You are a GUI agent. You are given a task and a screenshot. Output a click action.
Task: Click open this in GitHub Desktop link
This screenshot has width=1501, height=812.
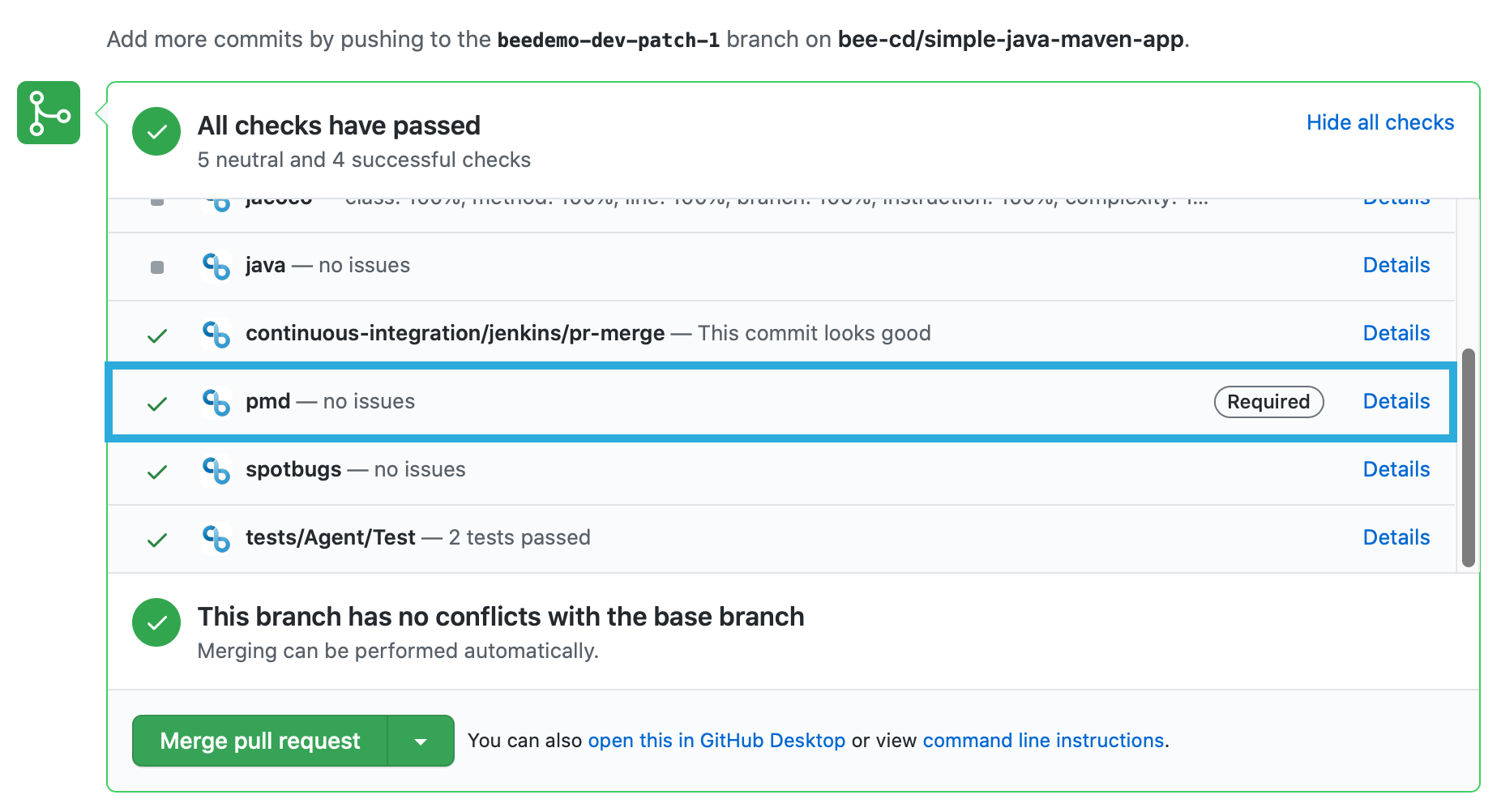(x=716, y=741)
